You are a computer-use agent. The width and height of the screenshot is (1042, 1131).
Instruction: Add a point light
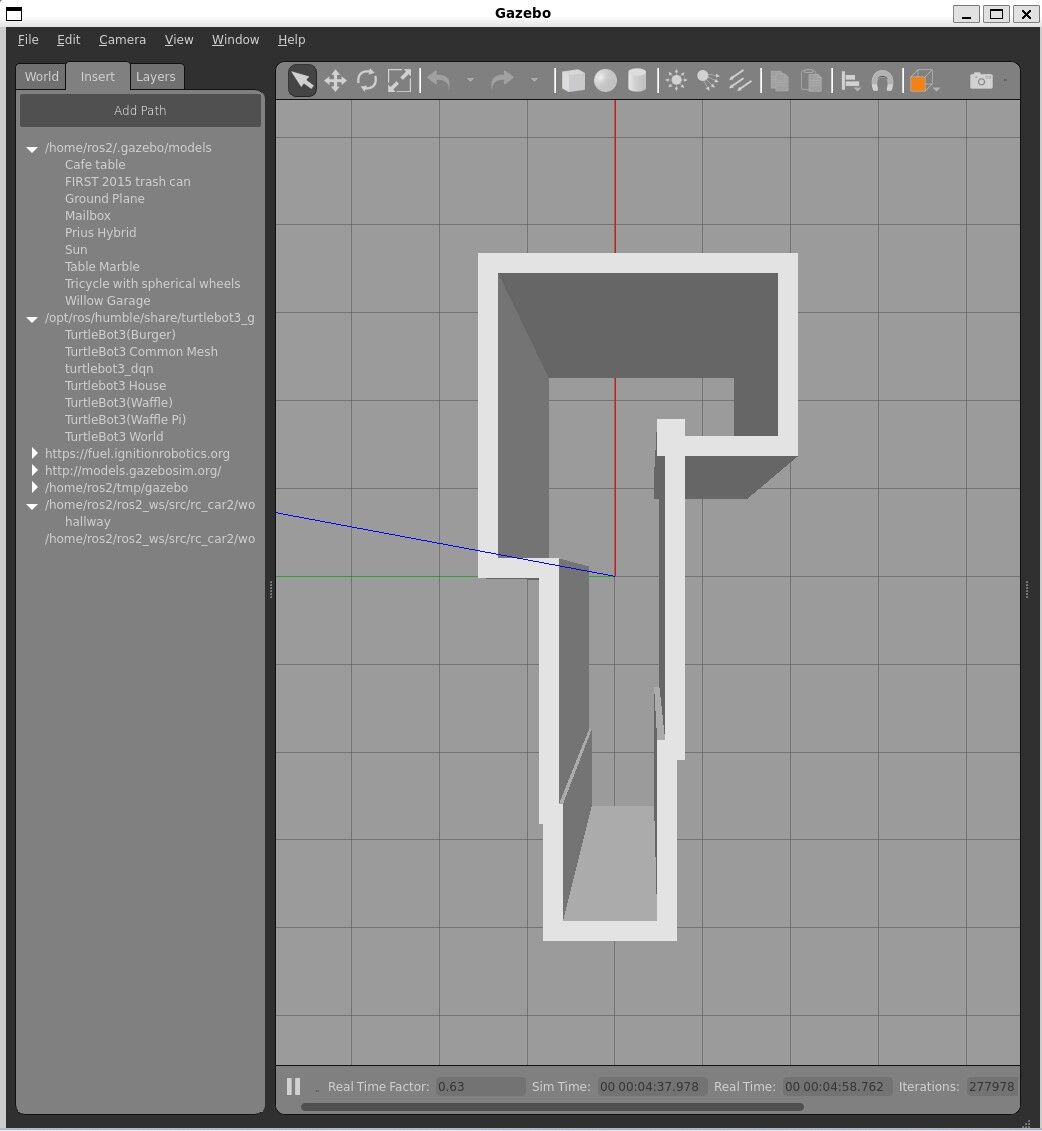pos(676,80)
